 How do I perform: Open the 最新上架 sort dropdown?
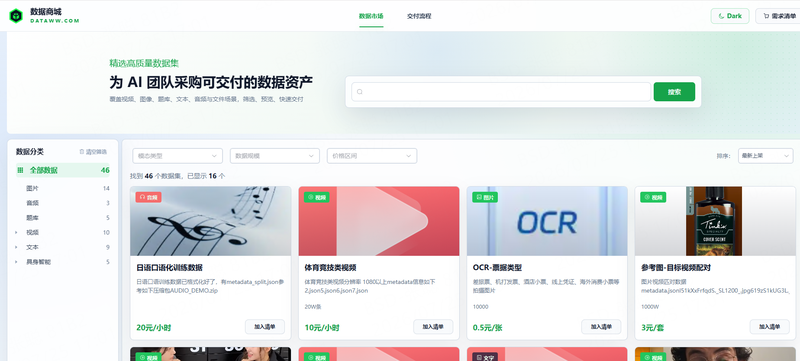click(x=765, y=156)
